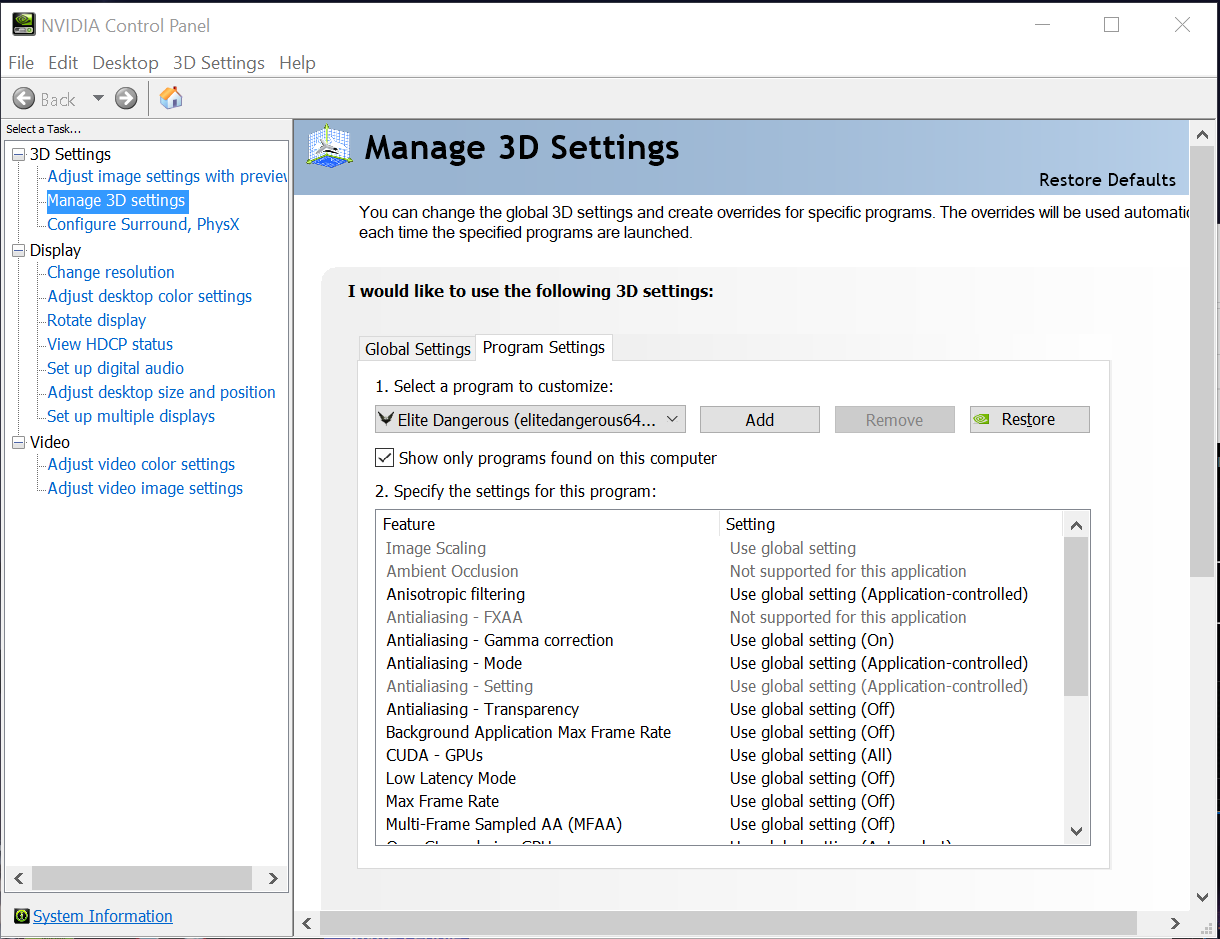Click settings list scroll up arrow
1220x939 pixels.
(1076, 525)
